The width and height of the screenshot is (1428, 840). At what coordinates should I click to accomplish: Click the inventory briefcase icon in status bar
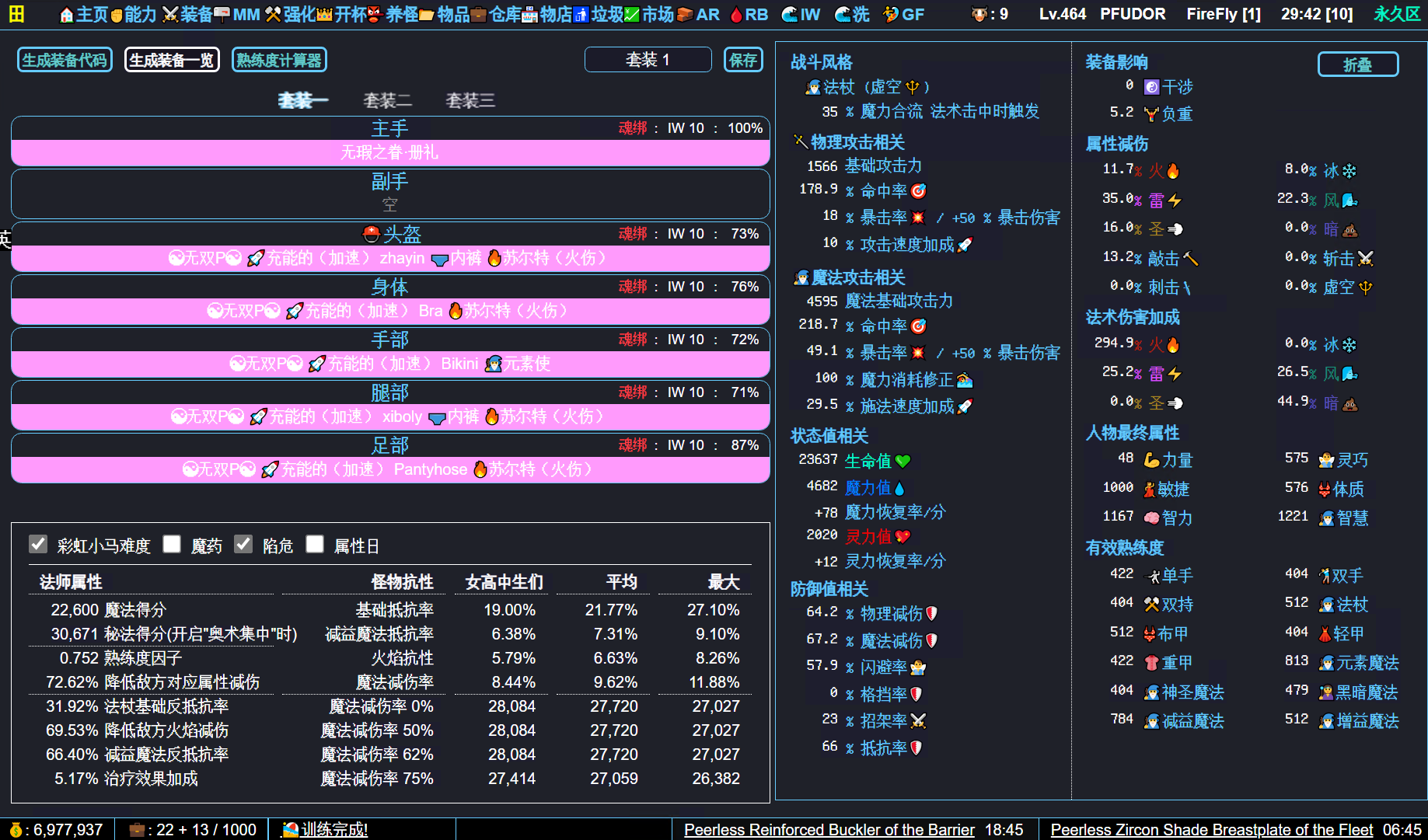137,830
